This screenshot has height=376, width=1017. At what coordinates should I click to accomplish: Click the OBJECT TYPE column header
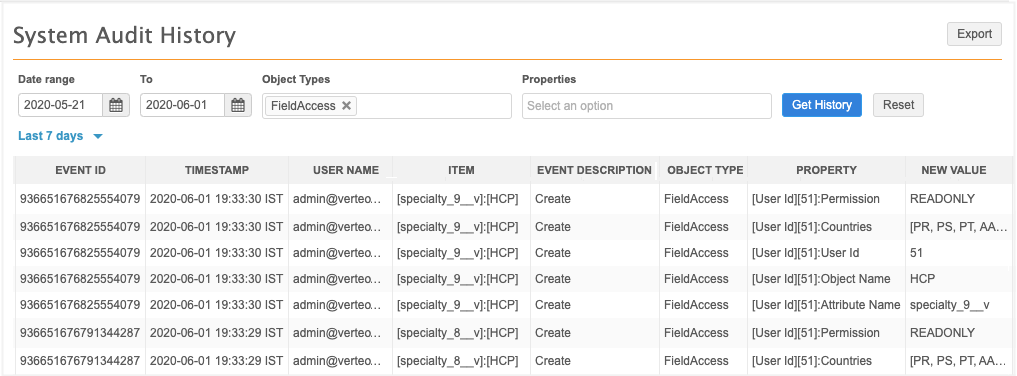tap(705, 170)
